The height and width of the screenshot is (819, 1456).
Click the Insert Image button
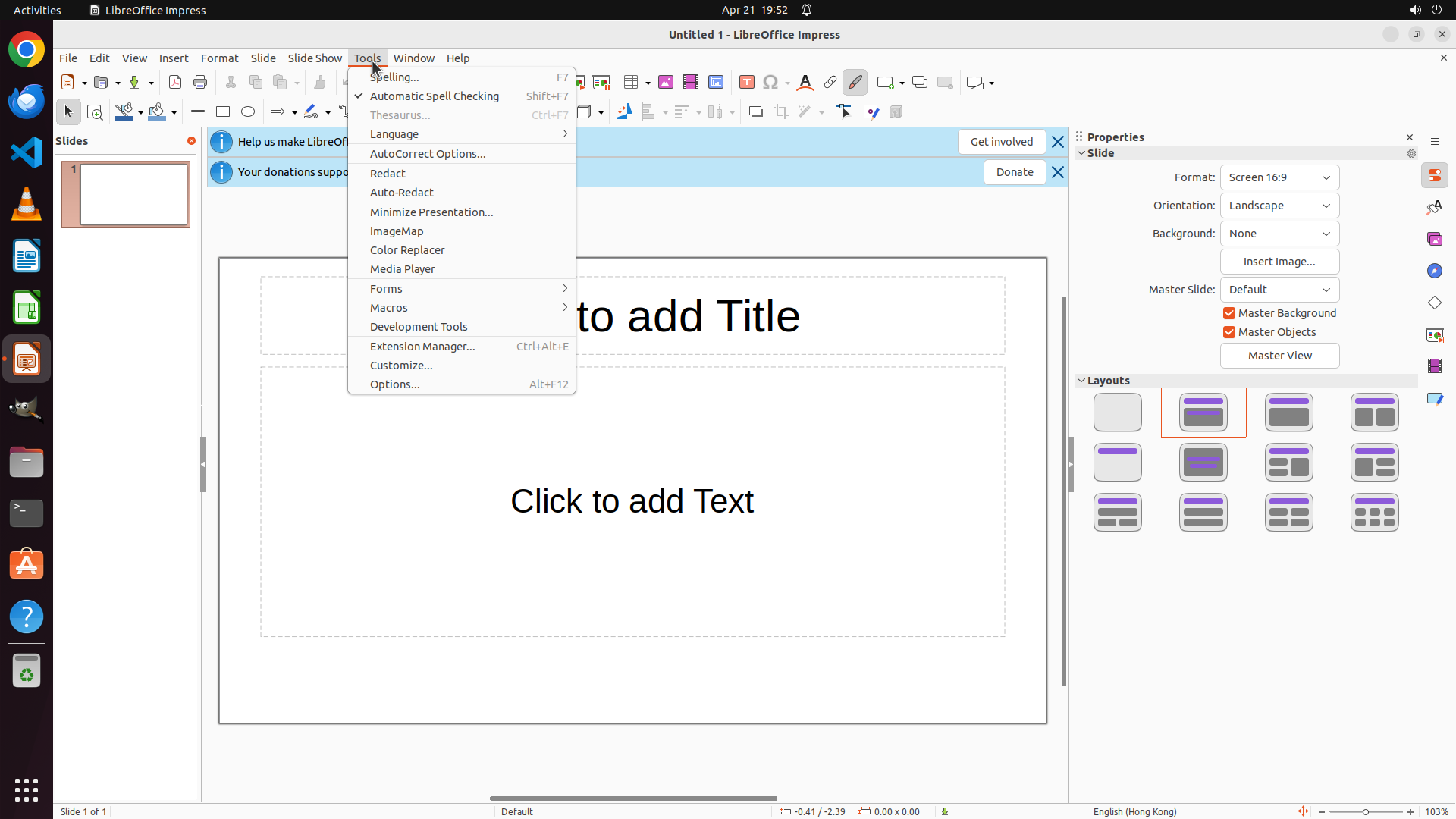click(1279, 262)
